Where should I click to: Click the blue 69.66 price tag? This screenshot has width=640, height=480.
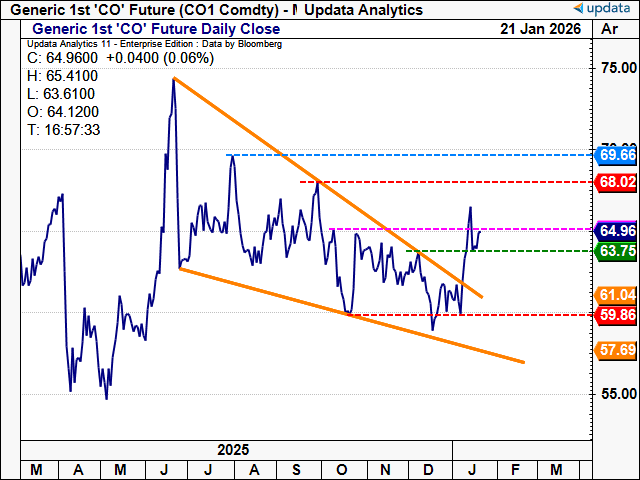[x=615, y=155]
